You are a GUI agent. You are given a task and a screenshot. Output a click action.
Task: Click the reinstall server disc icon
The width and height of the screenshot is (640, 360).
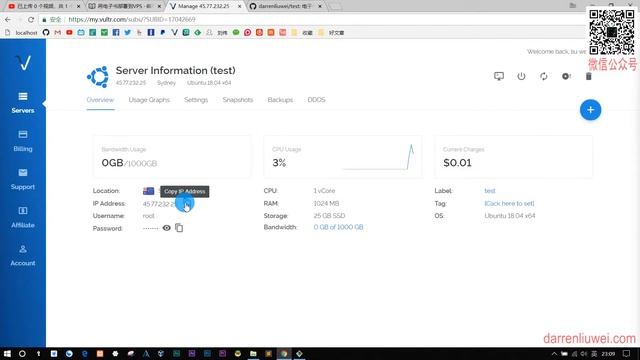[566, 76]
